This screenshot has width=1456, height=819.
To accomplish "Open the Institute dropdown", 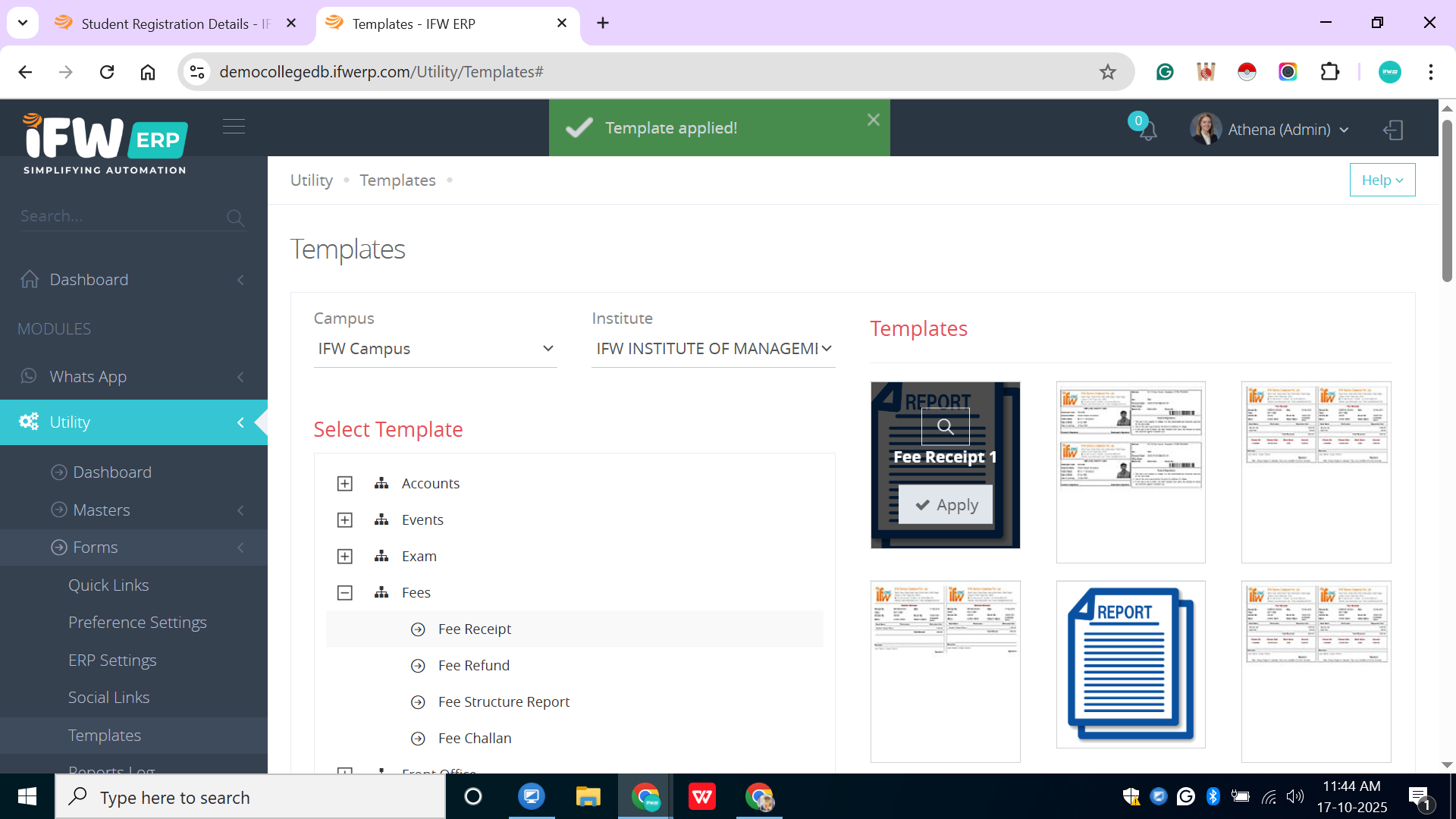I will [713, 349].
